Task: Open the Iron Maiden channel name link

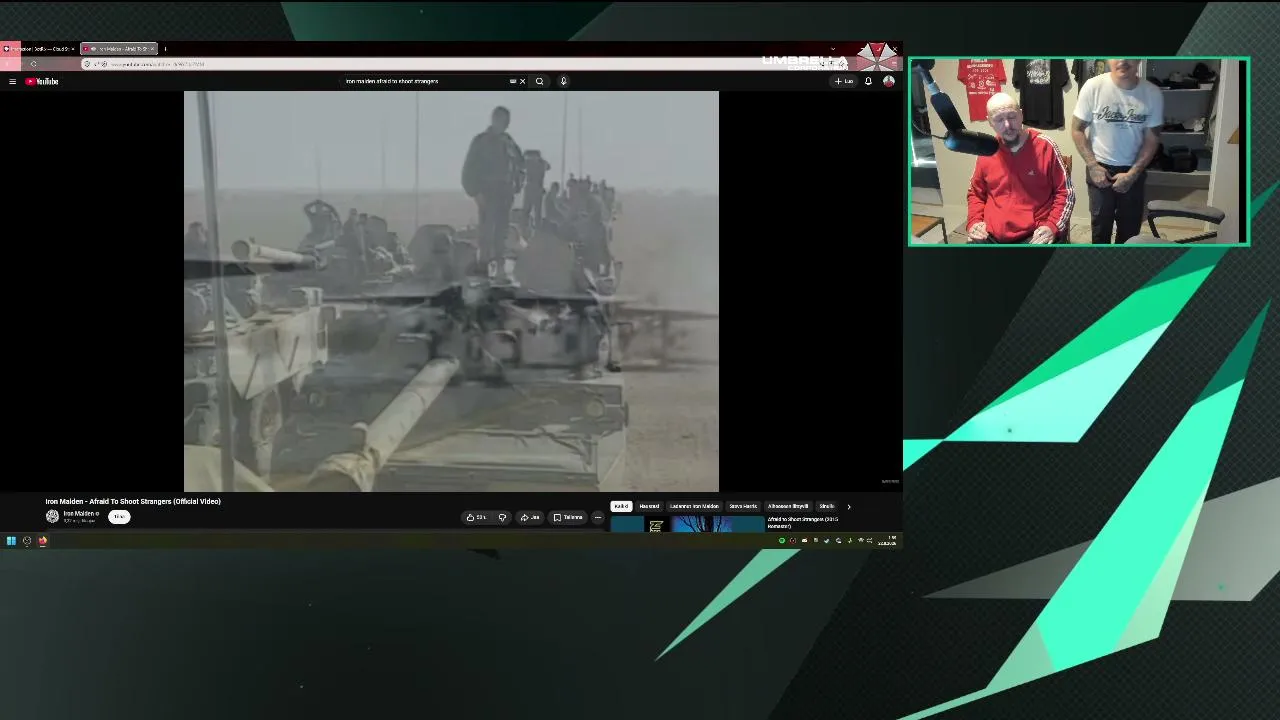Action: pos(79,513)
